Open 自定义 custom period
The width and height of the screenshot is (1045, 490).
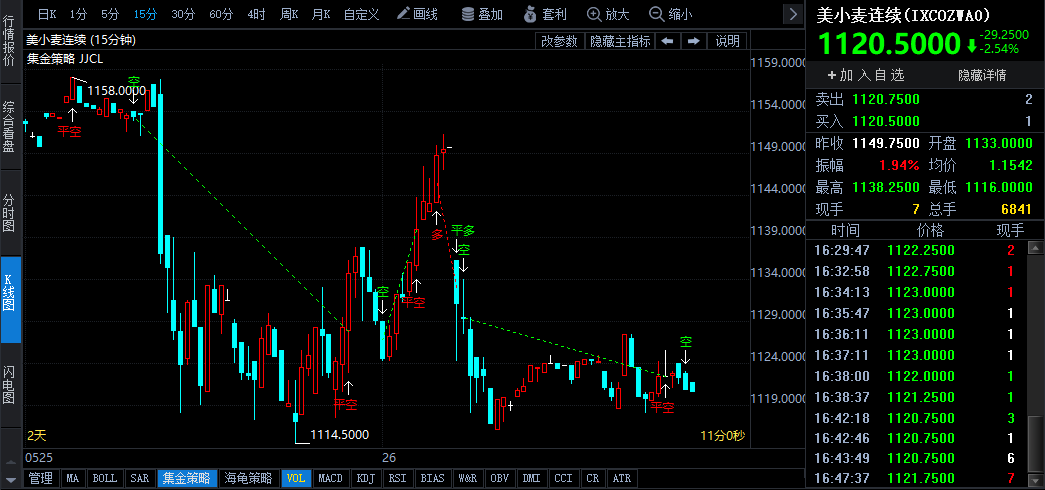(x=361, y=13)
